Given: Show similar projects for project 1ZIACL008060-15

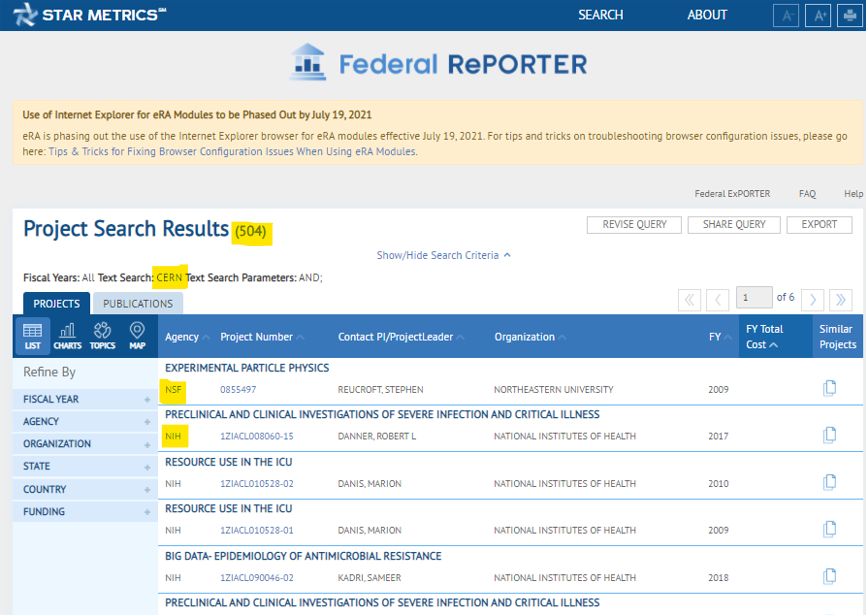Looking at the screenshot, I should (x=830, y=435).
